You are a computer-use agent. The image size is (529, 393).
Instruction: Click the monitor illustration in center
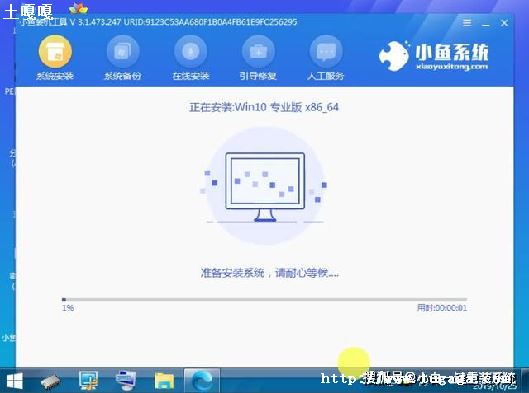[265, 187]
